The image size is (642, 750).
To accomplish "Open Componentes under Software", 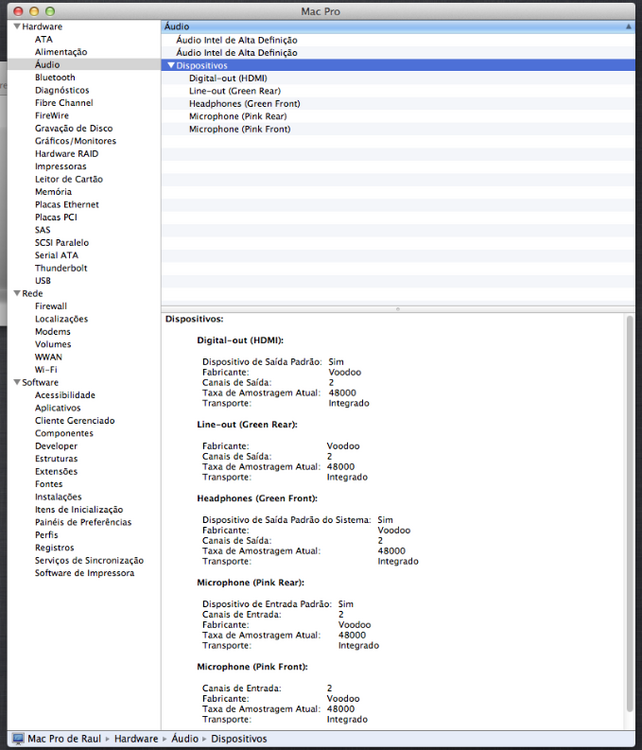I will [64, 433].
